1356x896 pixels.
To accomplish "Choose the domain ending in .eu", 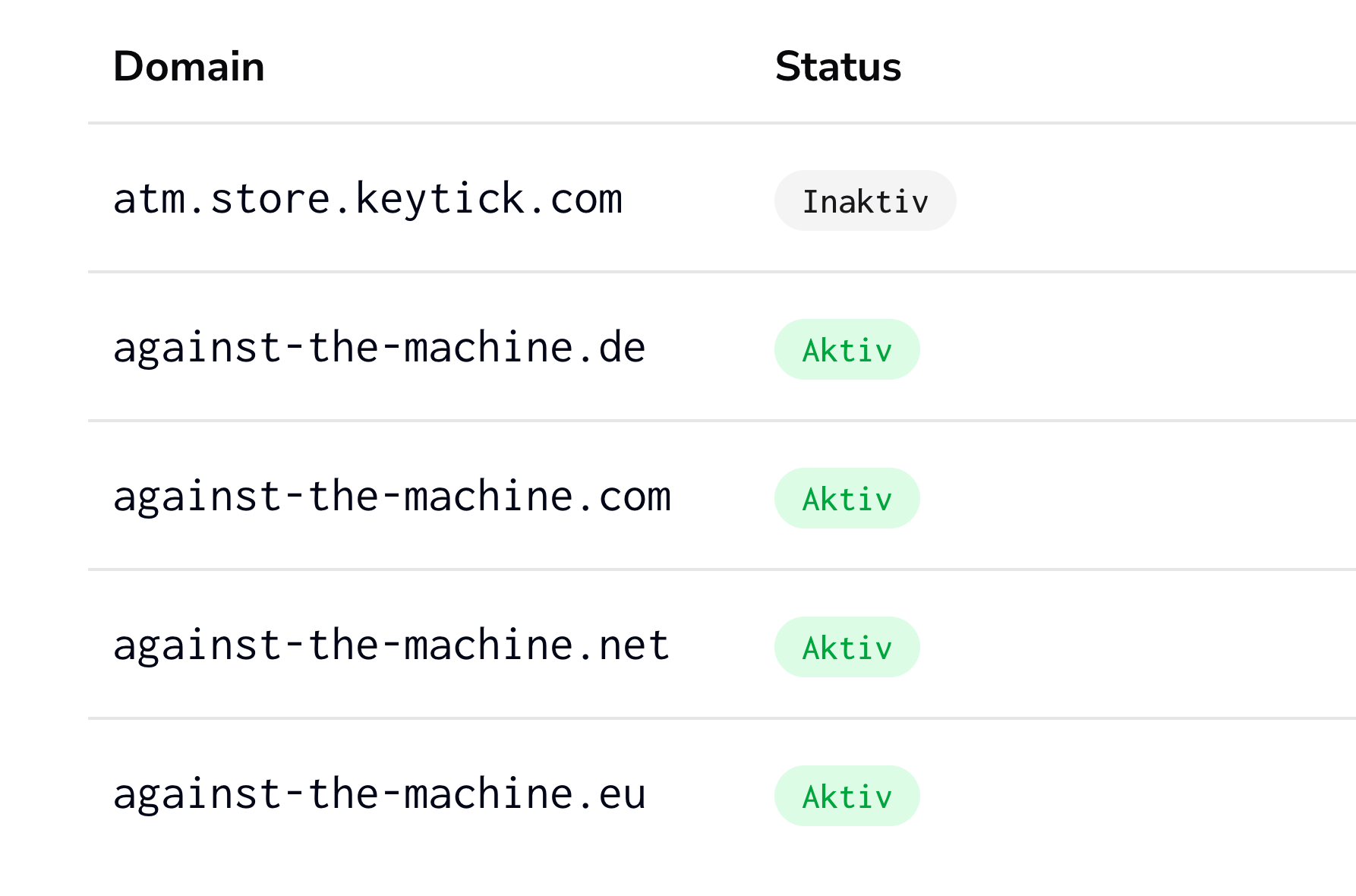I will point(379,795).
